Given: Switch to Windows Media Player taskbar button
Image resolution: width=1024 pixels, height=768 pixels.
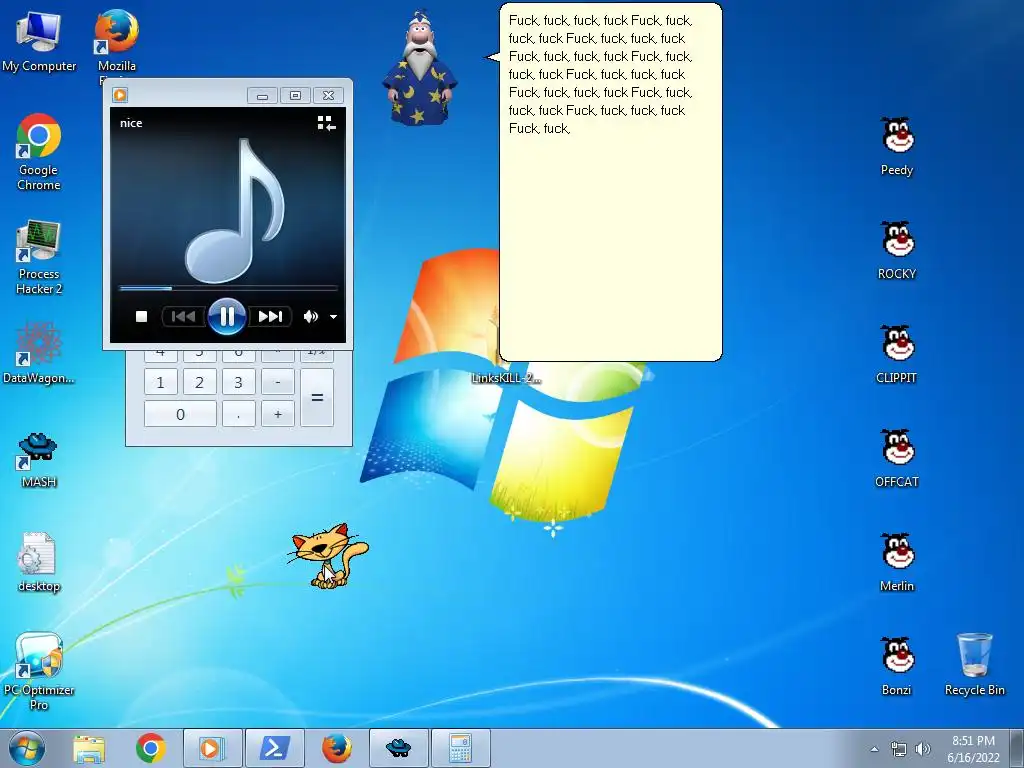Looking at the screenshot, I should point(212,748).
